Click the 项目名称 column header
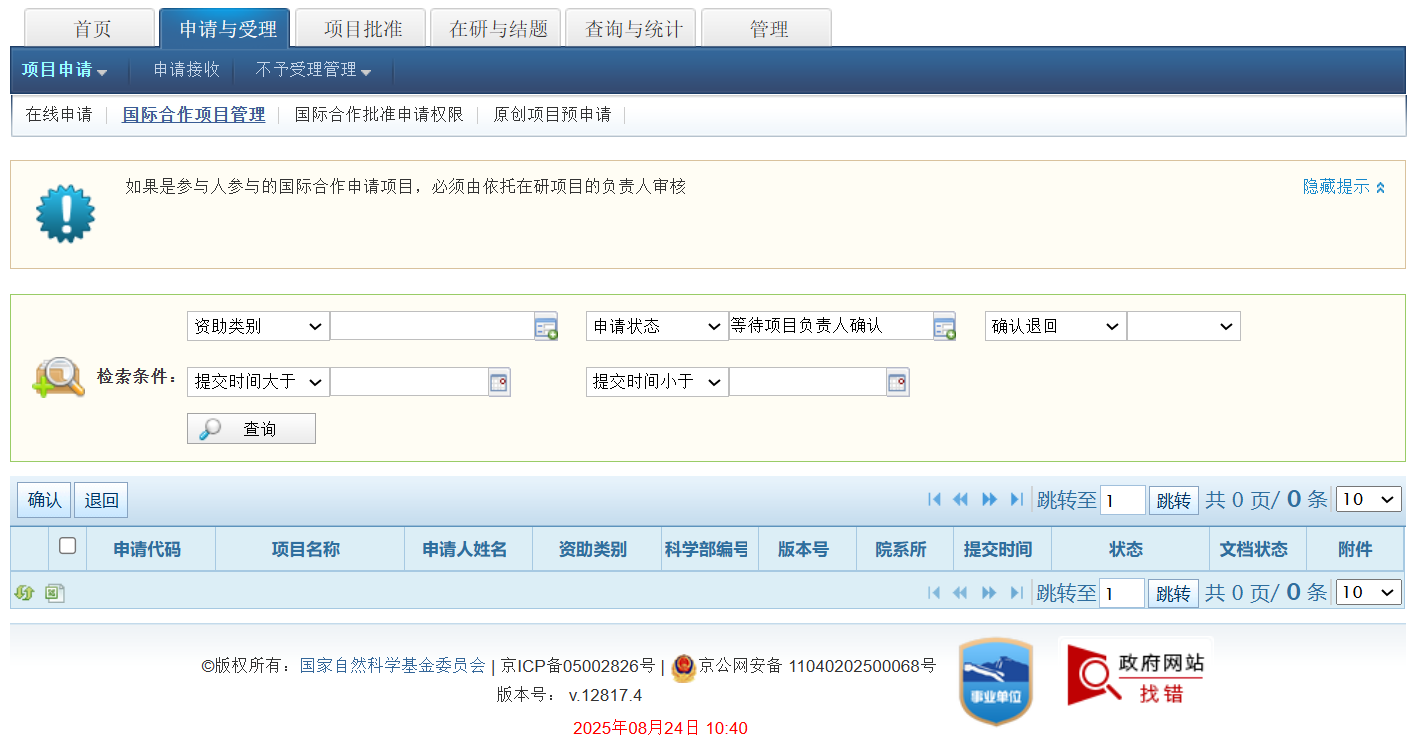Viewport: 1419px width, 750px height. [x=310, y=549]
